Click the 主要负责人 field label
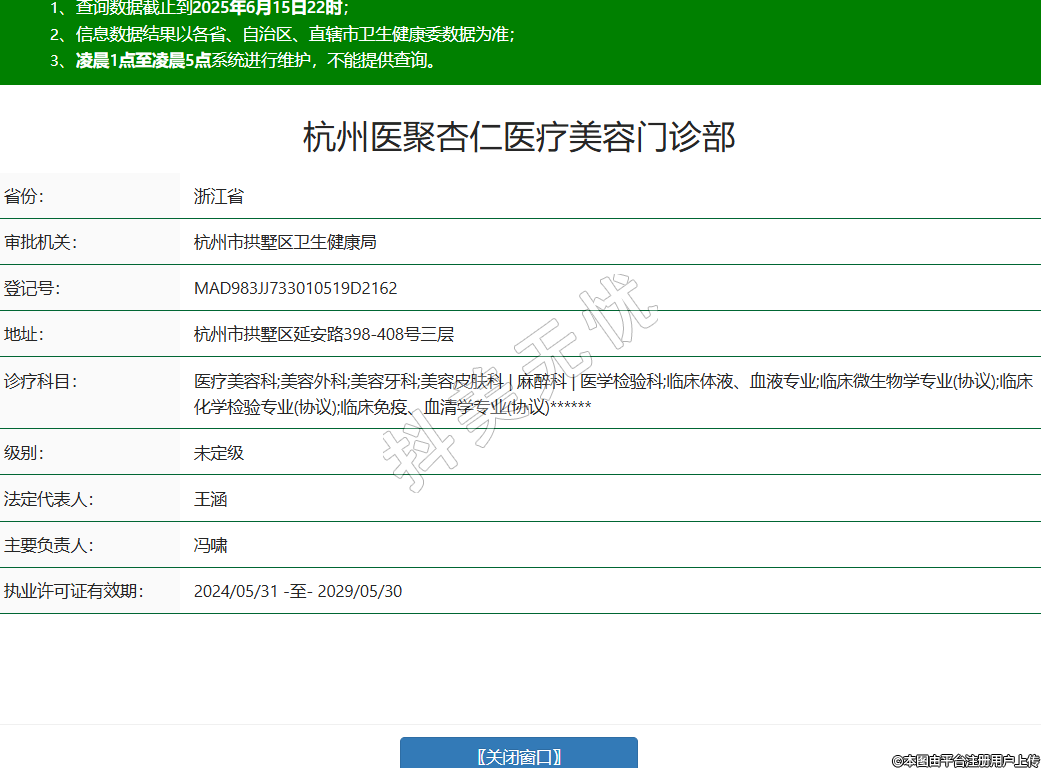This screenshot has height=768, width=1041. pyautogui.click(x=49, y=545)
